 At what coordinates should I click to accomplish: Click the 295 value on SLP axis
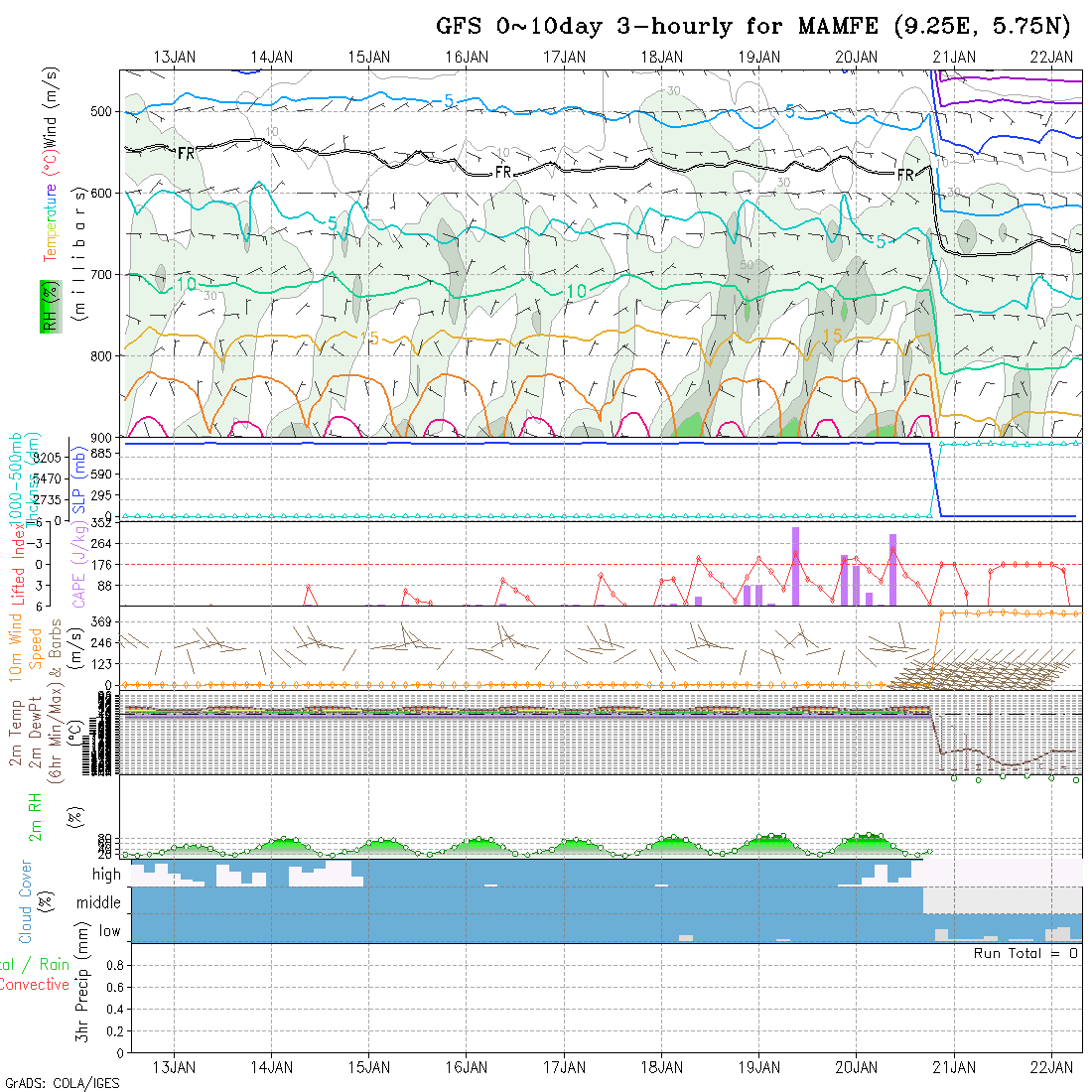101,495
